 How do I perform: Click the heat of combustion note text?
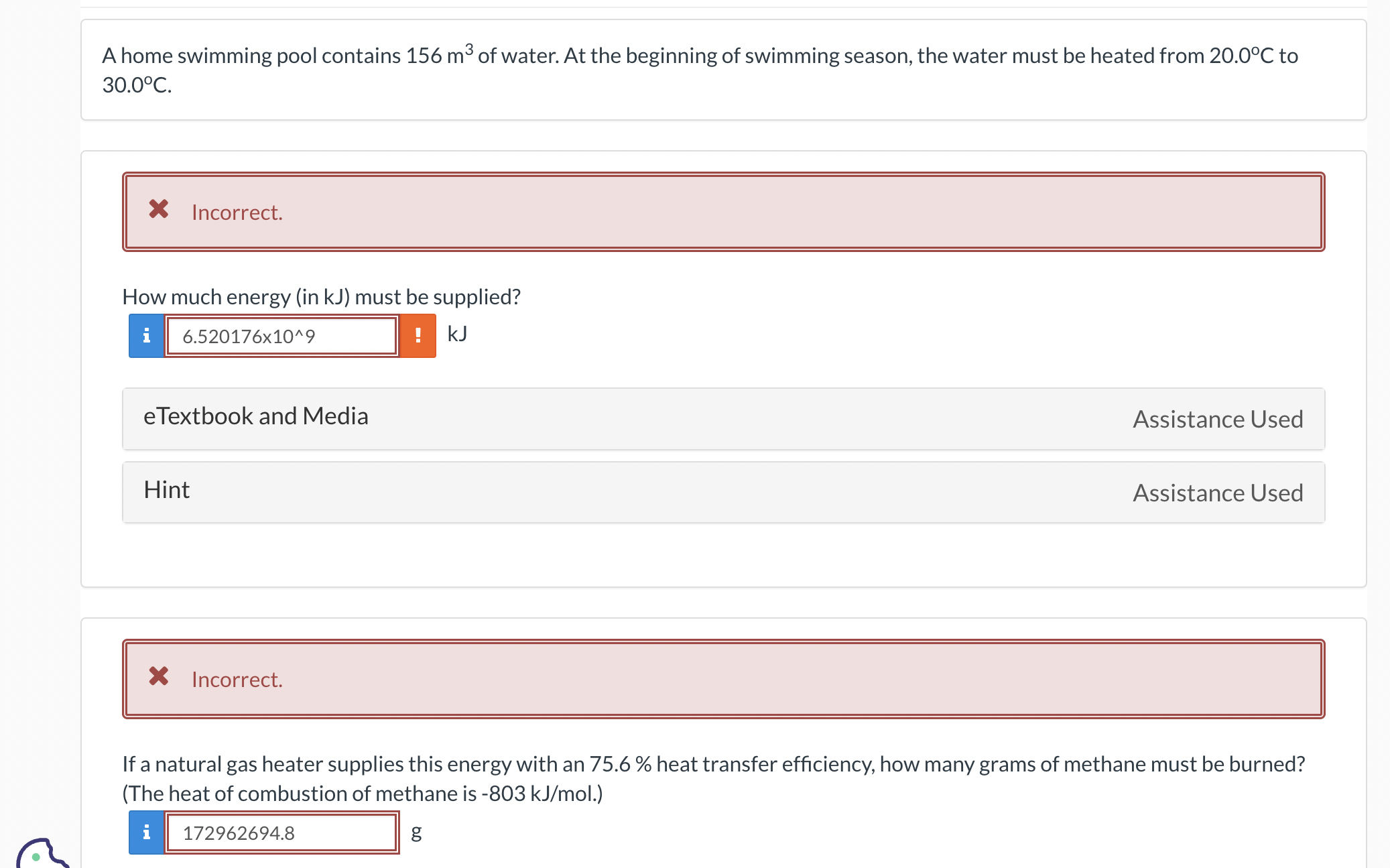click(363, 794)
